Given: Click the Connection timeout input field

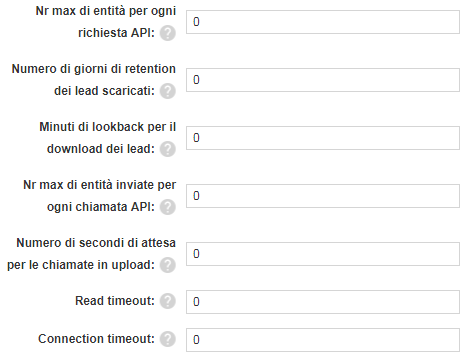Looking at the screenshot, I should [x=323, y=340].
